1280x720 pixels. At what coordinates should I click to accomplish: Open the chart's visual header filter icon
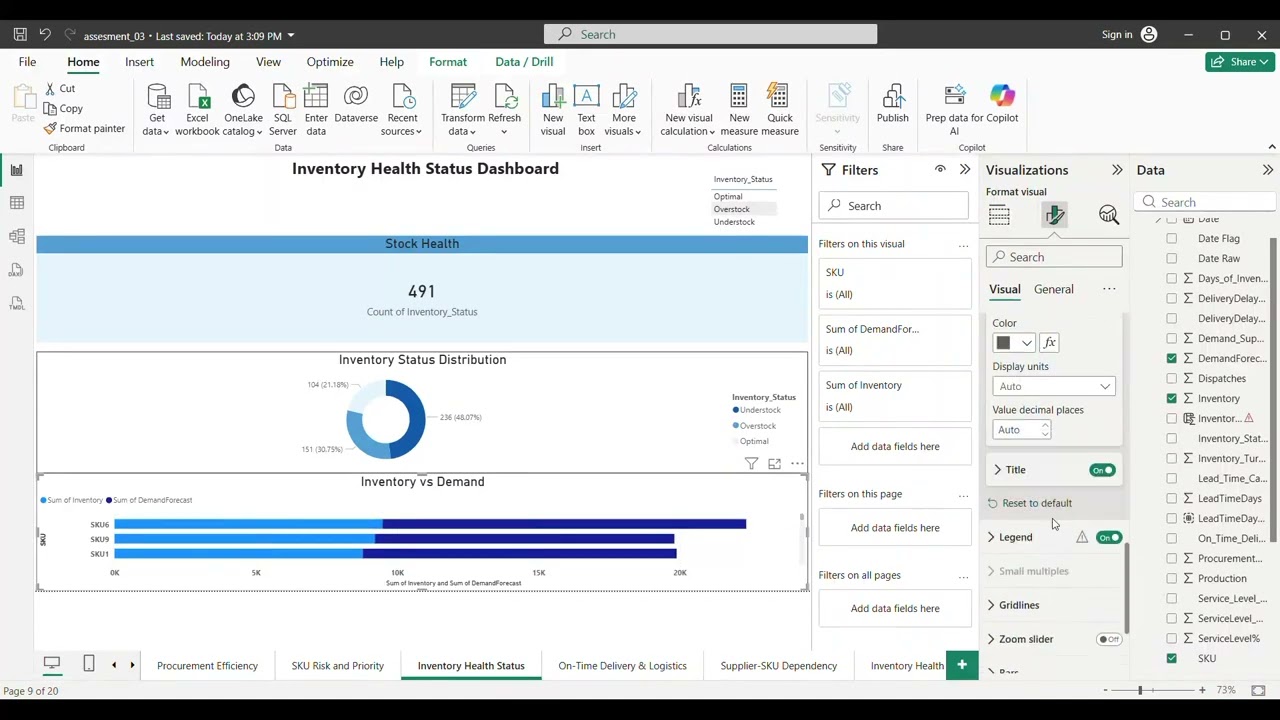(x=751, y=463)
